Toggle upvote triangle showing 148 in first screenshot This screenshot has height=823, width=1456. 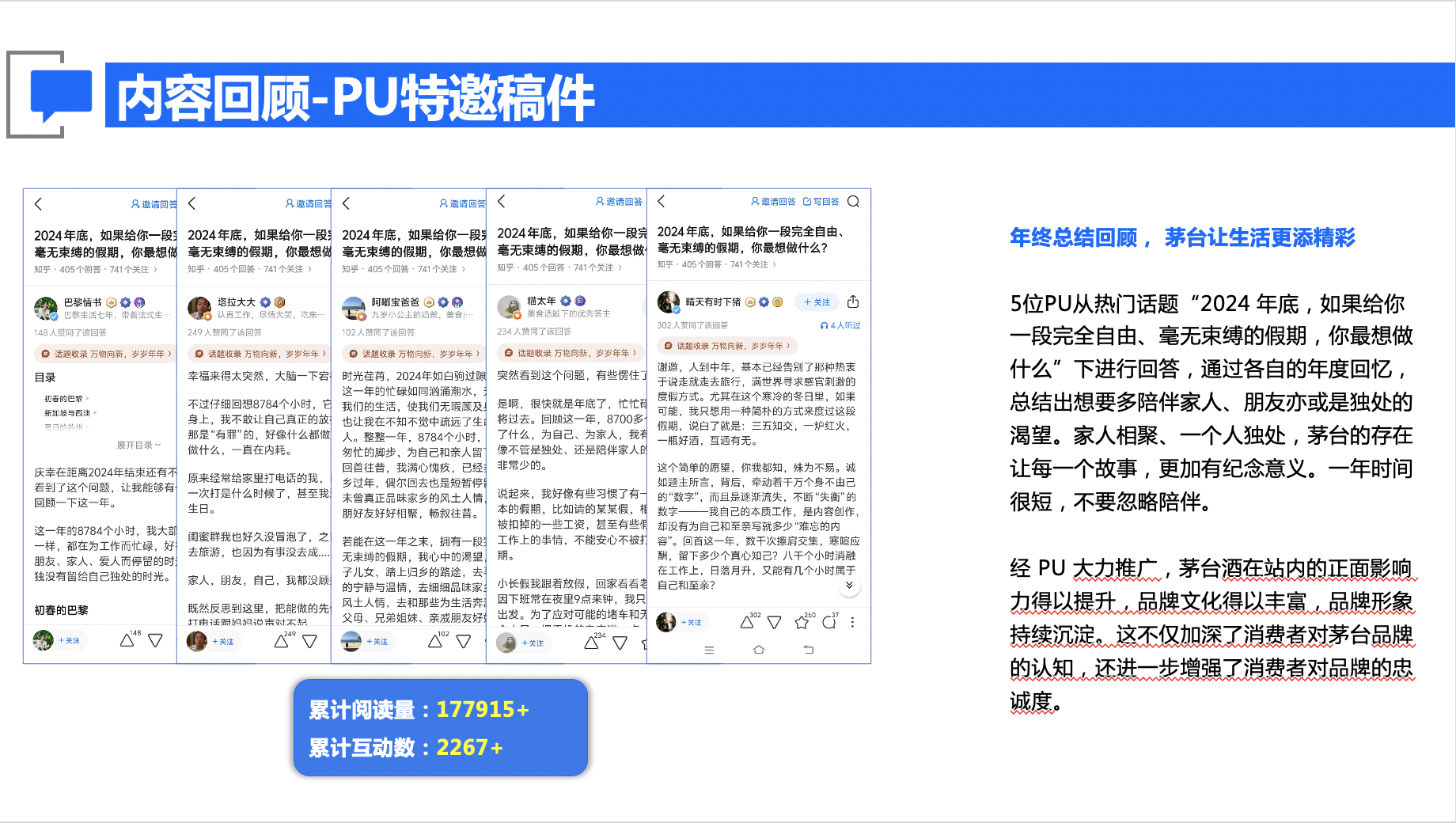click(x=127, y=641)
